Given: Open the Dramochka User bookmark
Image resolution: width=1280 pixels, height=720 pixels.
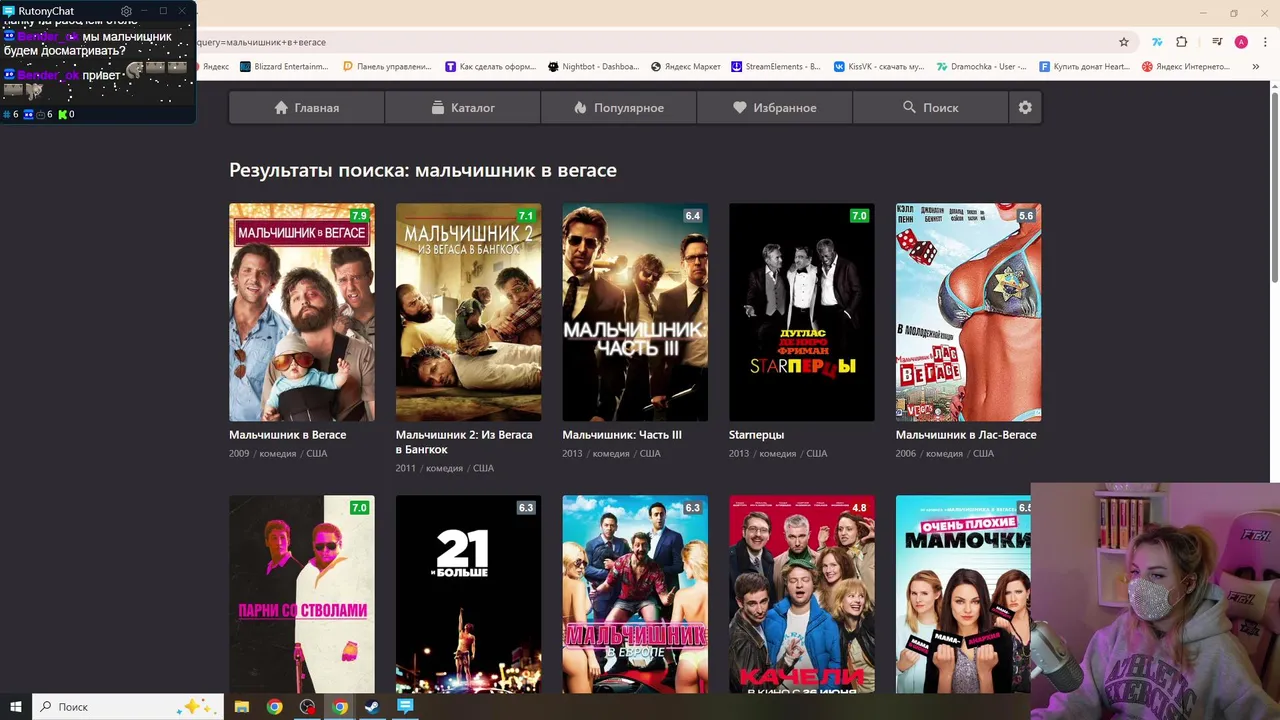Looking at the screenshot, I should [981, 67].
